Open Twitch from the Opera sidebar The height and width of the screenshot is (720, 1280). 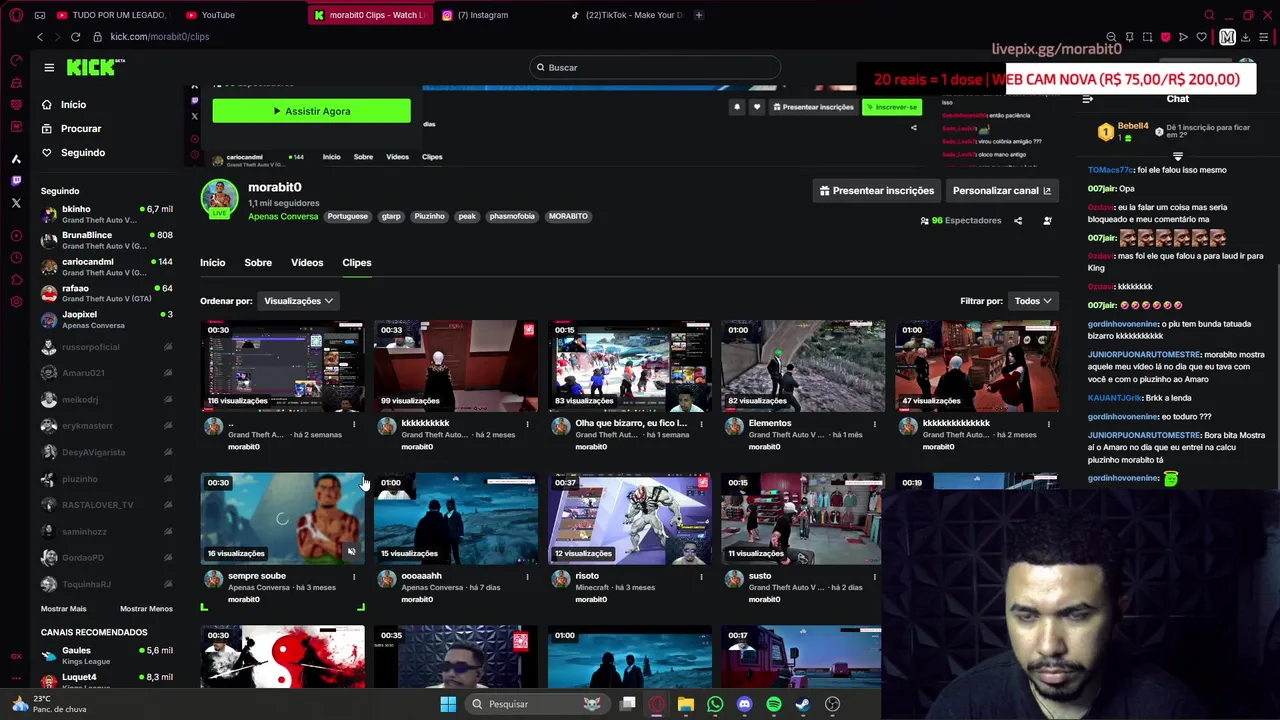(x=16, y=181)
